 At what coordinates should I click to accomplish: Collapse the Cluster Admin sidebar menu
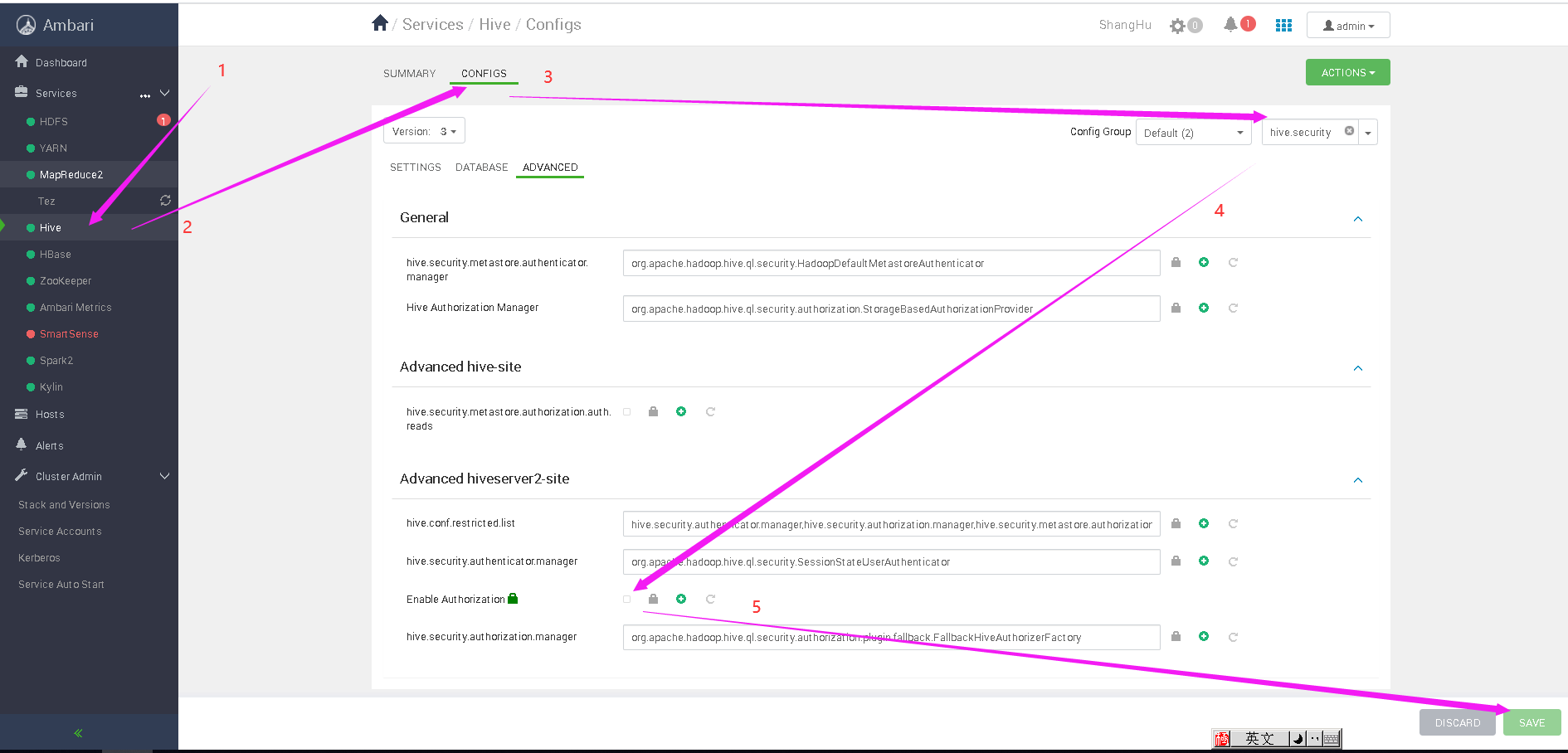(x=164, y=476)
